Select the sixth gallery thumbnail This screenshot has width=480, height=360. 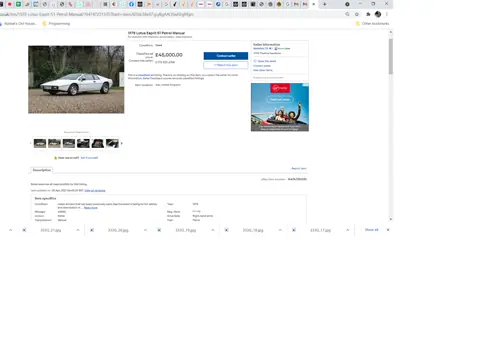pos(112,143)
